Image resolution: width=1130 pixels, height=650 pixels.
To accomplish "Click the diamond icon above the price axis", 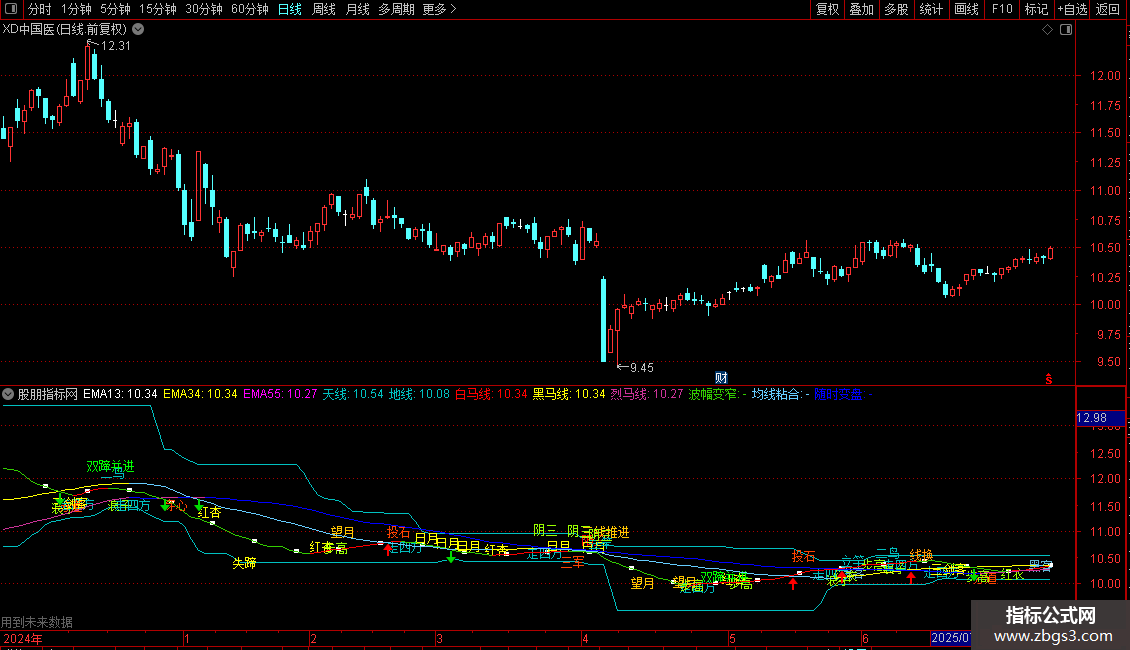I will click(x=1048, y=30).
